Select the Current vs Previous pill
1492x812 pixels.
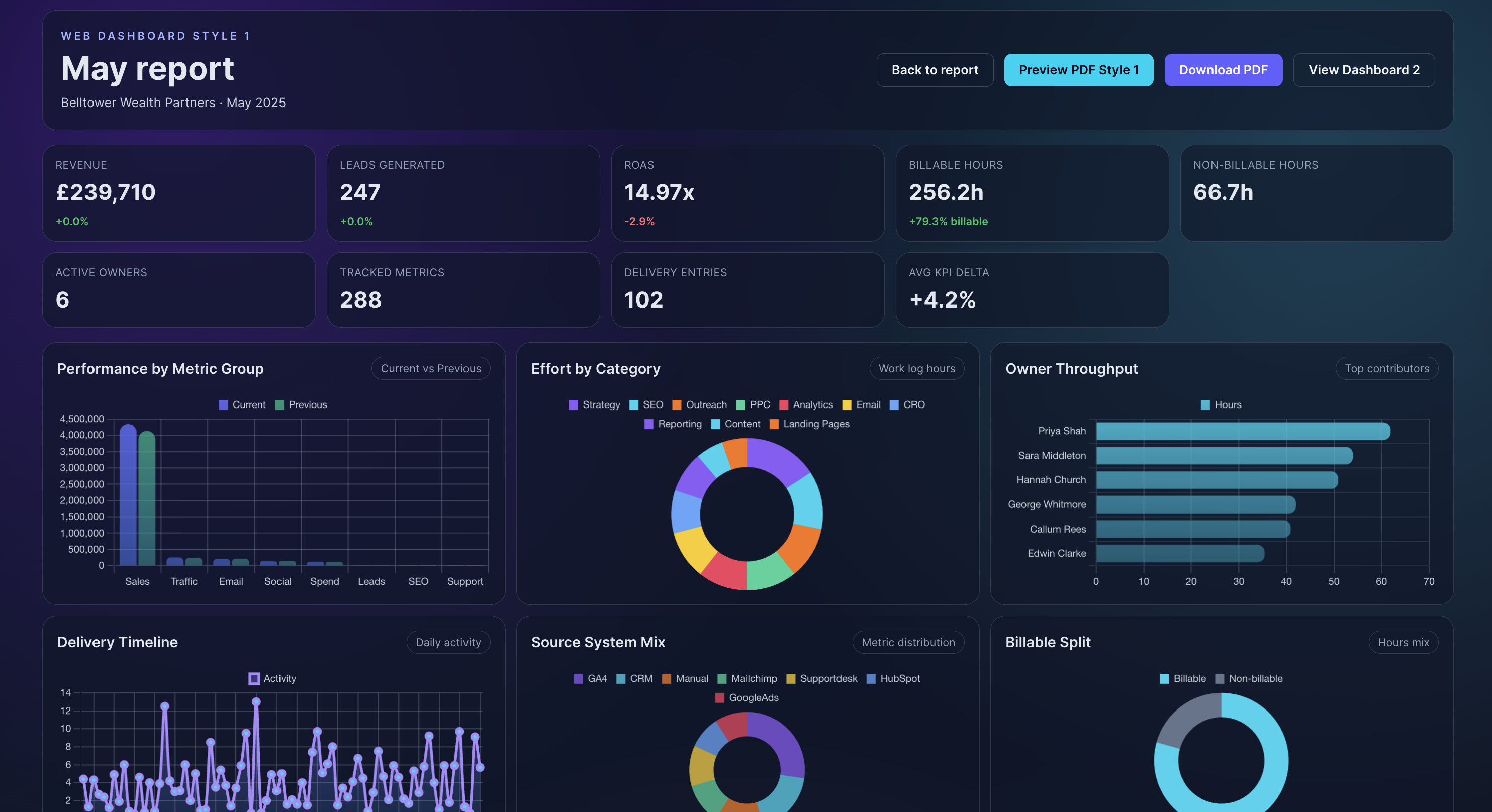click(x=430, y=369)
